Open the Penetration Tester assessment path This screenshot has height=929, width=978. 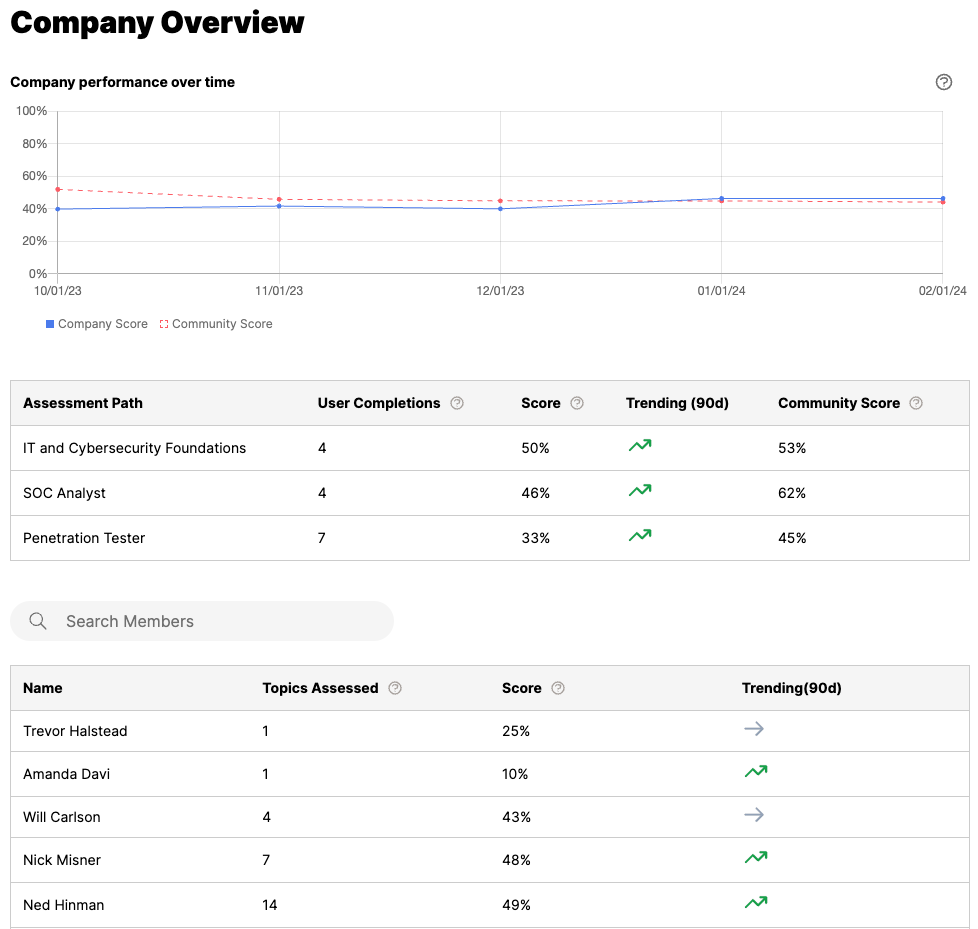pyautogui.click(x=84, y=538)
